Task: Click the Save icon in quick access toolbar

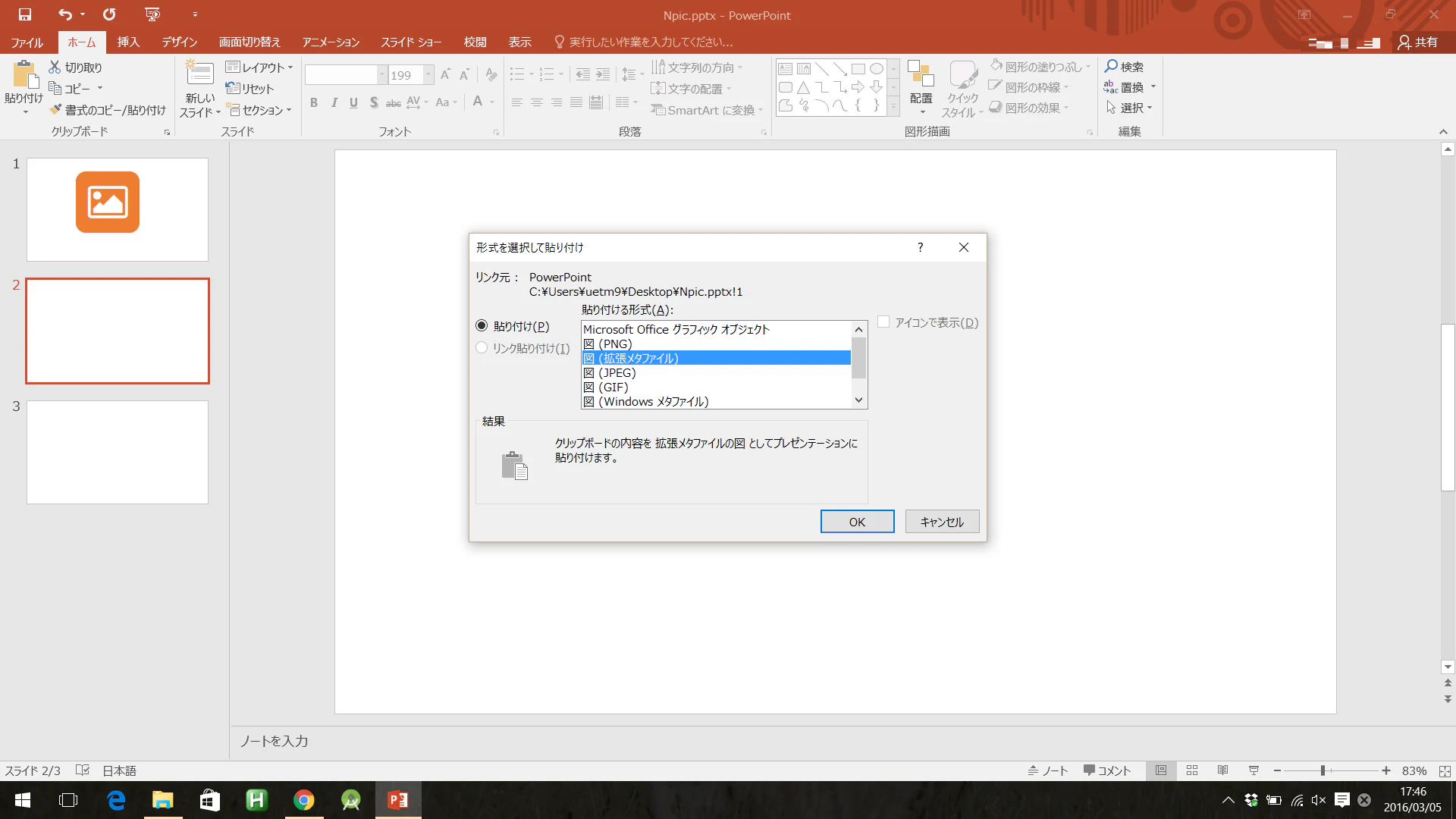Action: pos(25,14)
